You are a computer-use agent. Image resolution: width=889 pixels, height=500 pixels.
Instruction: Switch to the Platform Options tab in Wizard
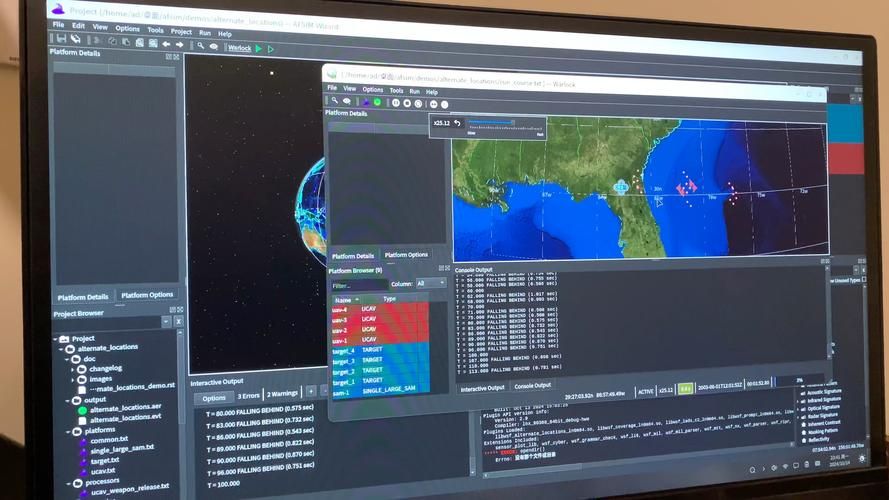click(x=147, y=295)
